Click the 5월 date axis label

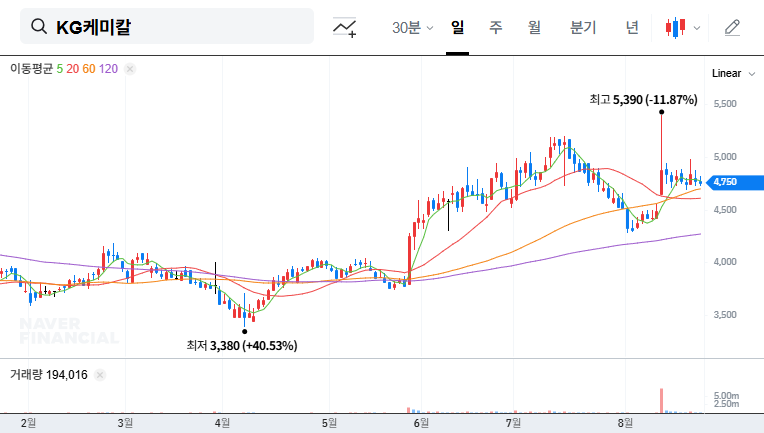[329, 423]
